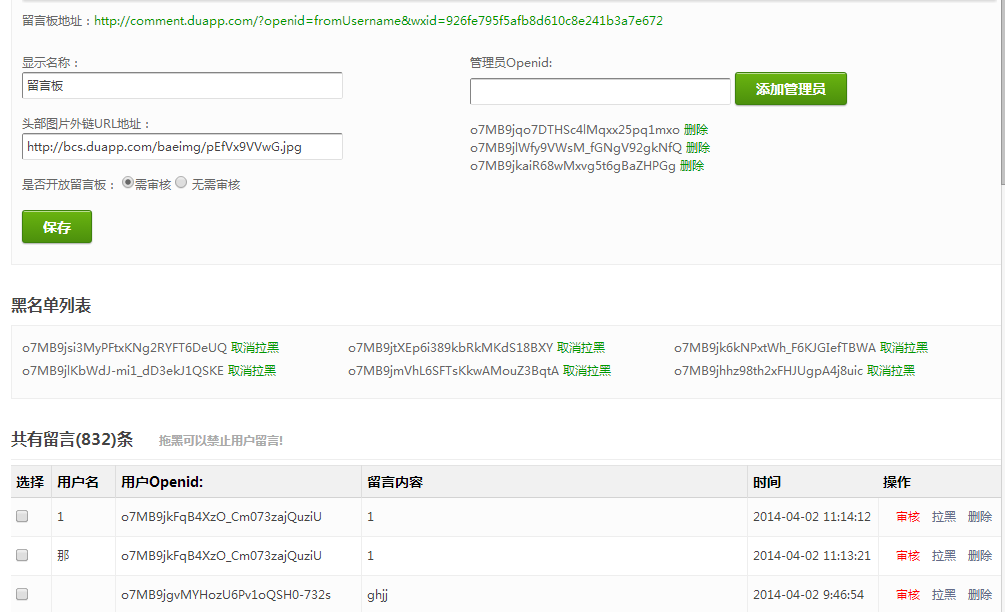Screen dimensions: 1005x612
Task: Check the box for user 那's message
Action: [22, 555]
